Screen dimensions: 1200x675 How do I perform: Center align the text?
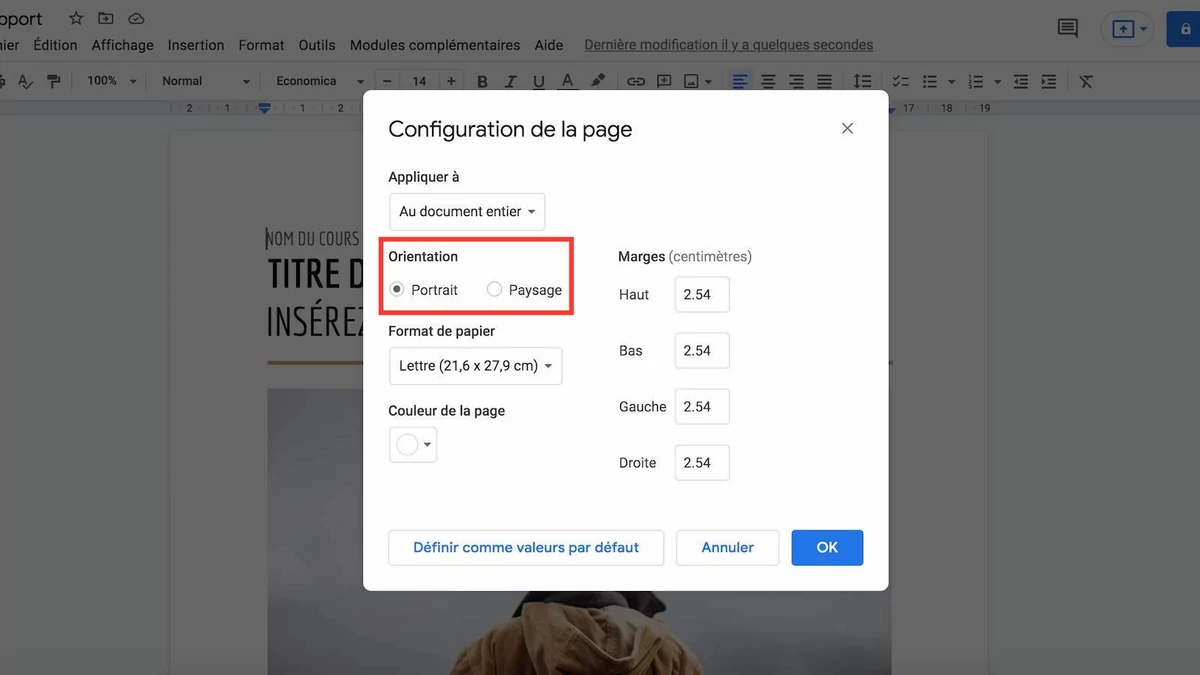[768, 81]
